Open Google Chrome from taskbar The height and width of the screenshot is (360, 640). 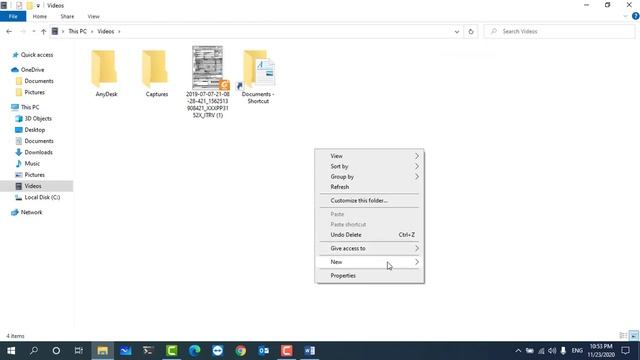point(241,351)
